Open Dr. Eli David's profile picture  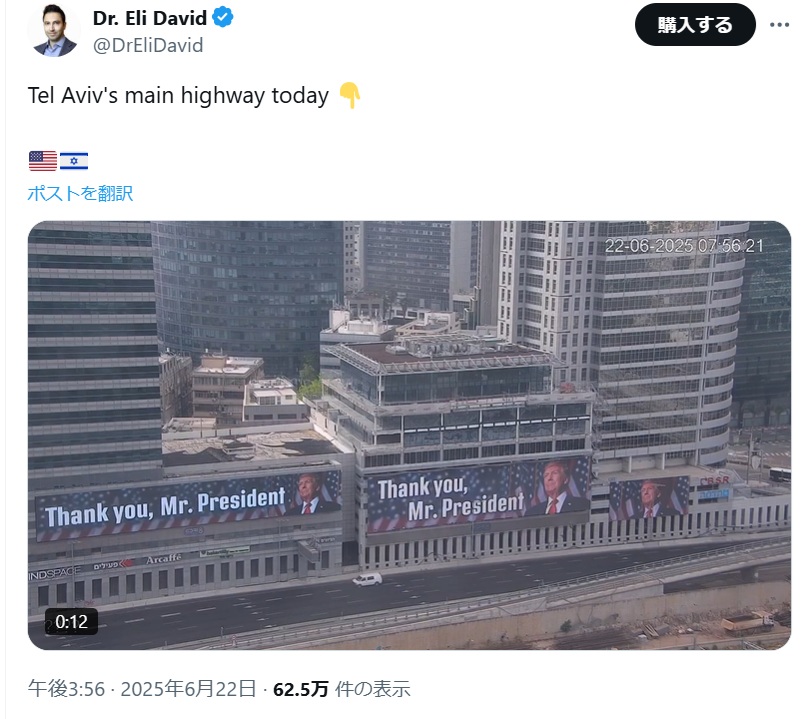click(54, 30)
